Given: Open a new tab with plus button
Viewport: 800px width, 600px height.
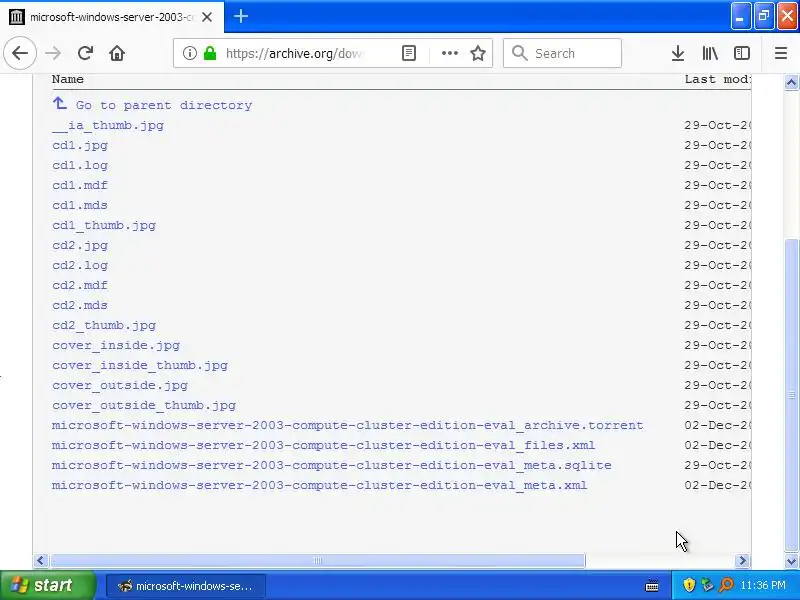Looking at the screenshot, I should click(x=241, y=16).
